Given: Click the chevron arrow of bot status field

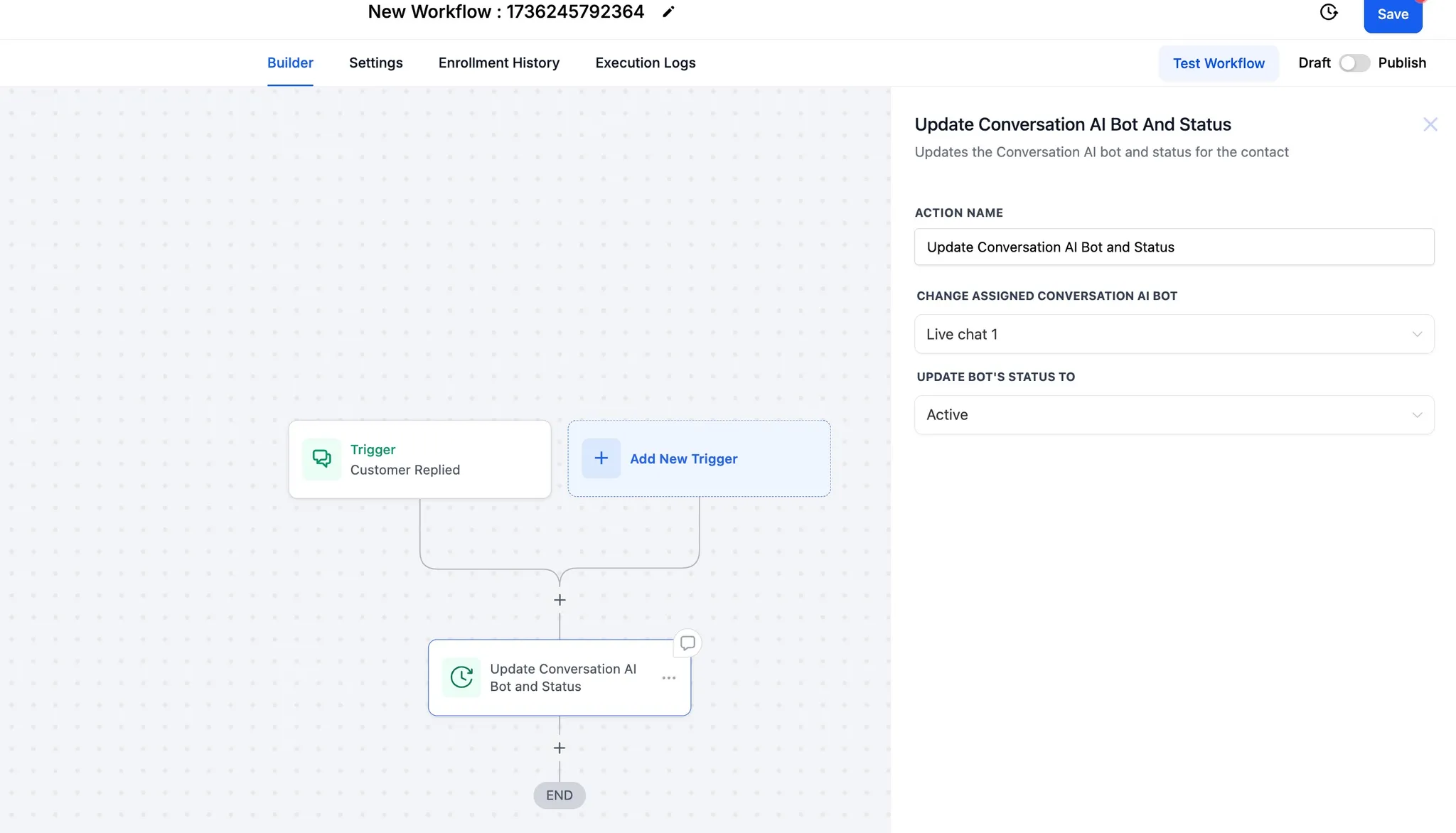Looking at the screenshot, I should point(1417,415).
